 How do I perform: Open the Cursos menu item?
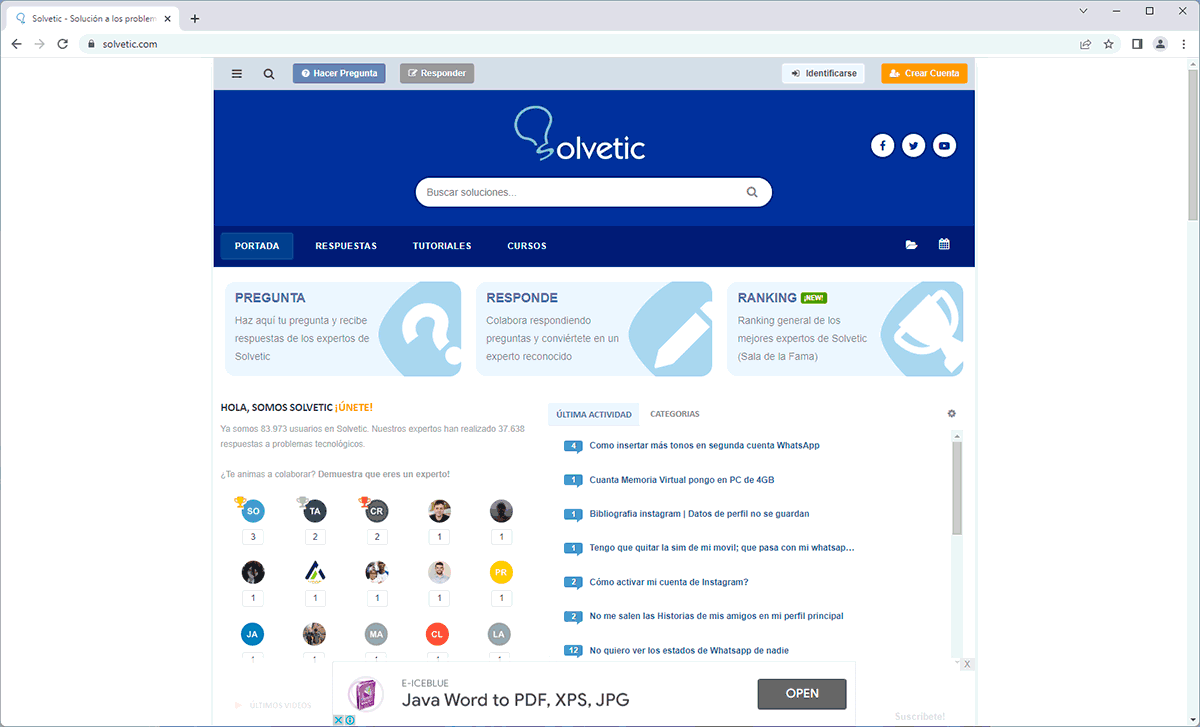[x=527, y=246]
